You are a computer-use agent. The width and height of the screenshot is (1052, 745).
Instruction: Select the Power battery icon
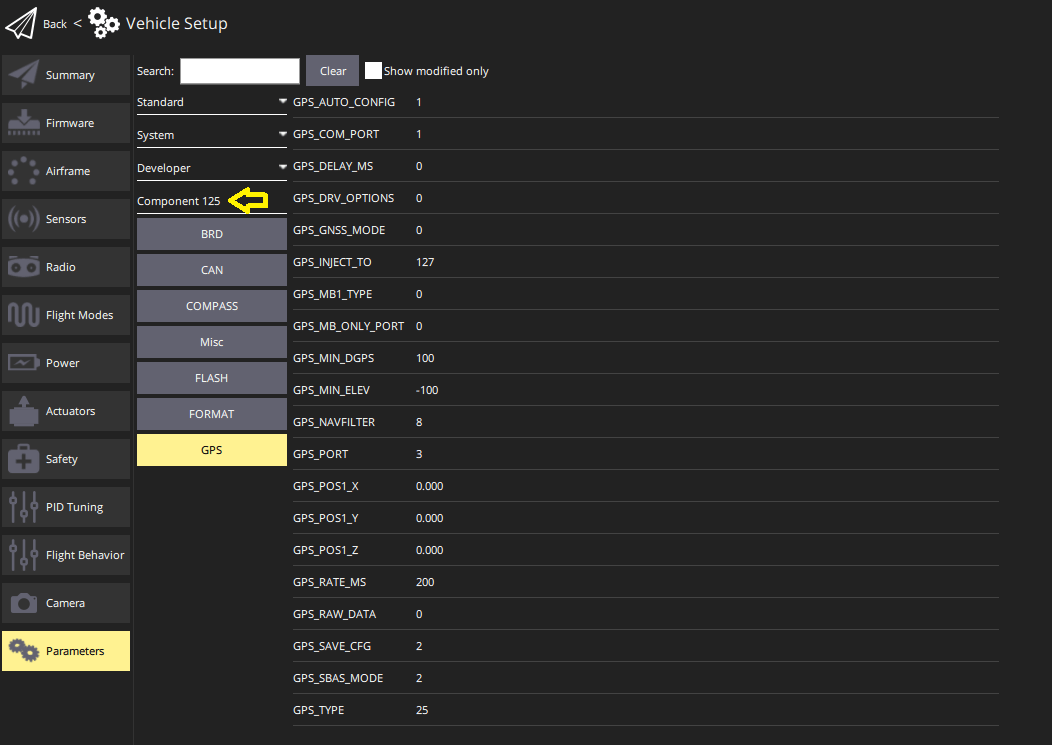point(22,362)
